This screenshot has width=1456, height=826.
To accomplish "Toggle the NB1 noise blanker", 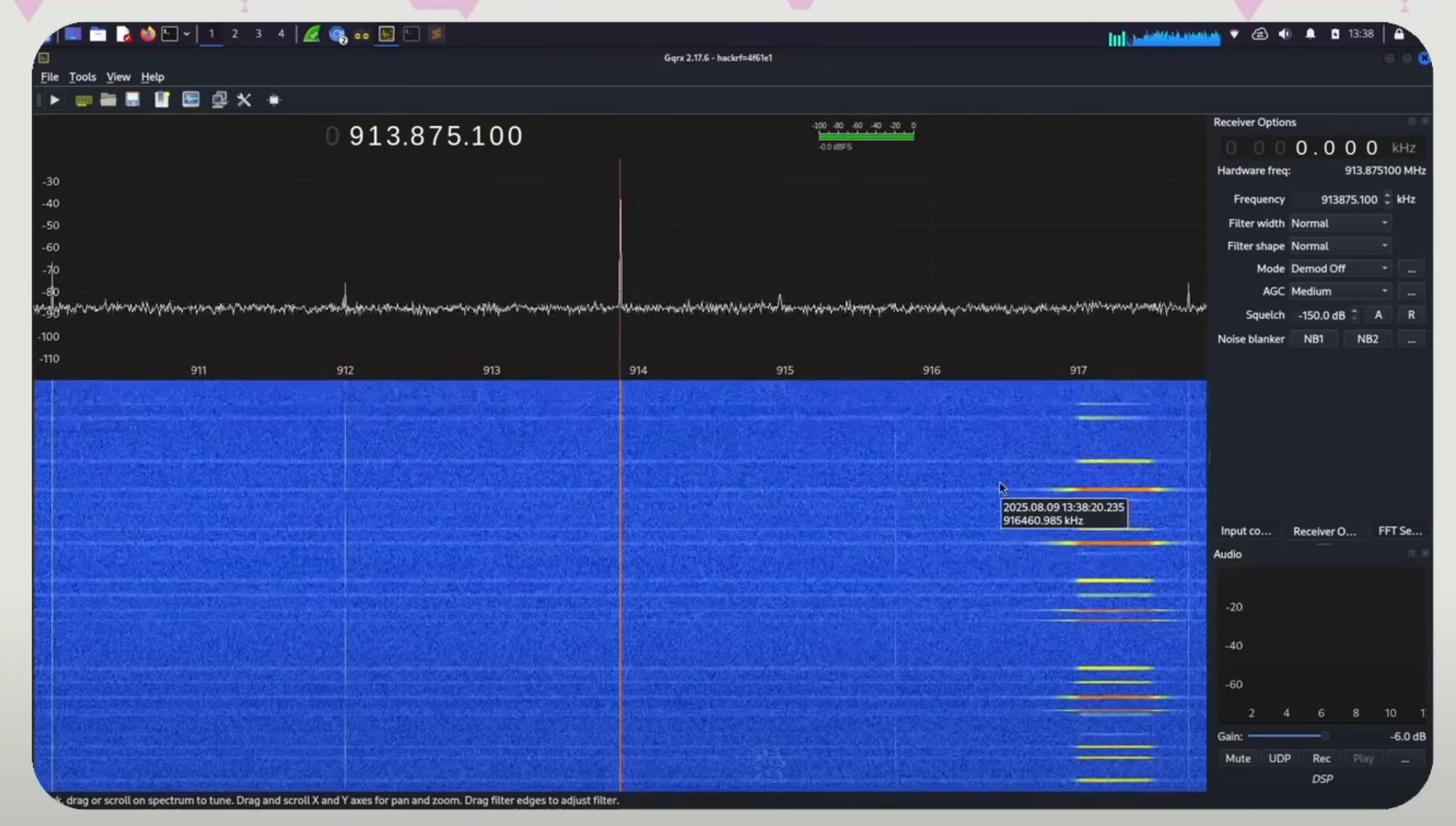I will click(1313, 339).
